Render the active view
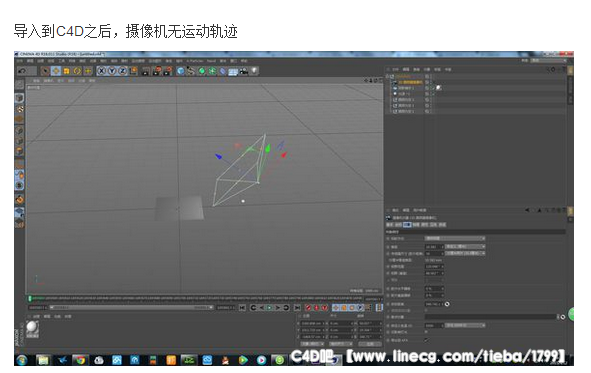The height and width of the screenshot is (373, 591). point(145,71)
